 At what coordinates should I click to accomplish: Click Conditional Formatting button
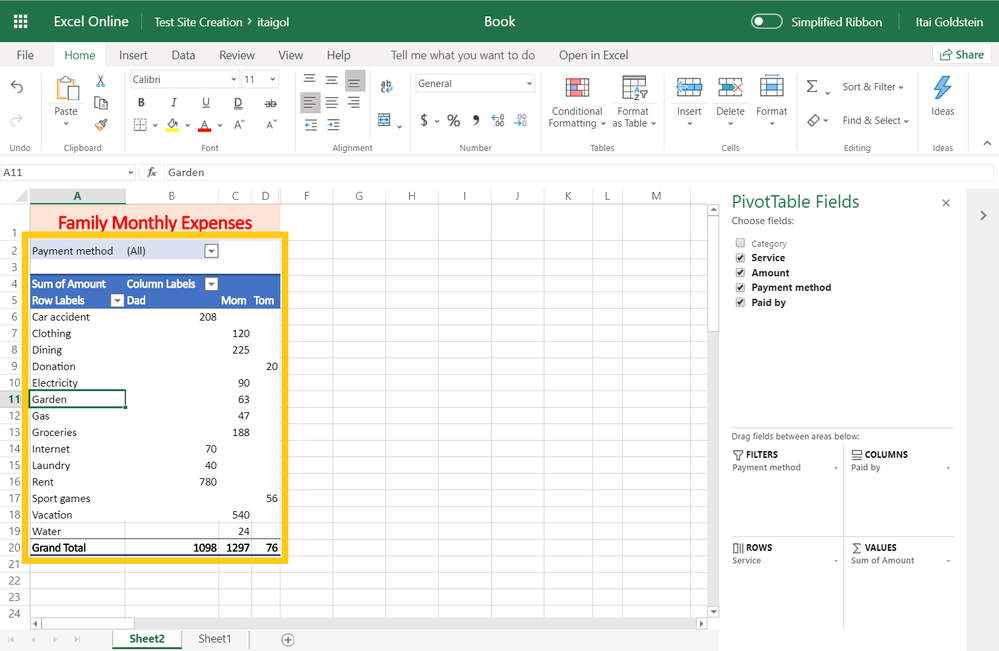[577, 102]
